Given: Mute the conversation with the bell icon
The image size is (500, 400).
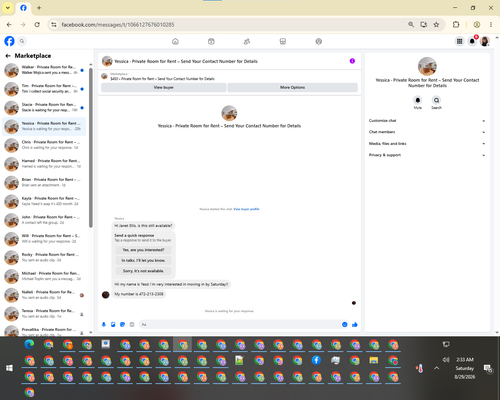Looking at the screenshot, I should point(418,100).
